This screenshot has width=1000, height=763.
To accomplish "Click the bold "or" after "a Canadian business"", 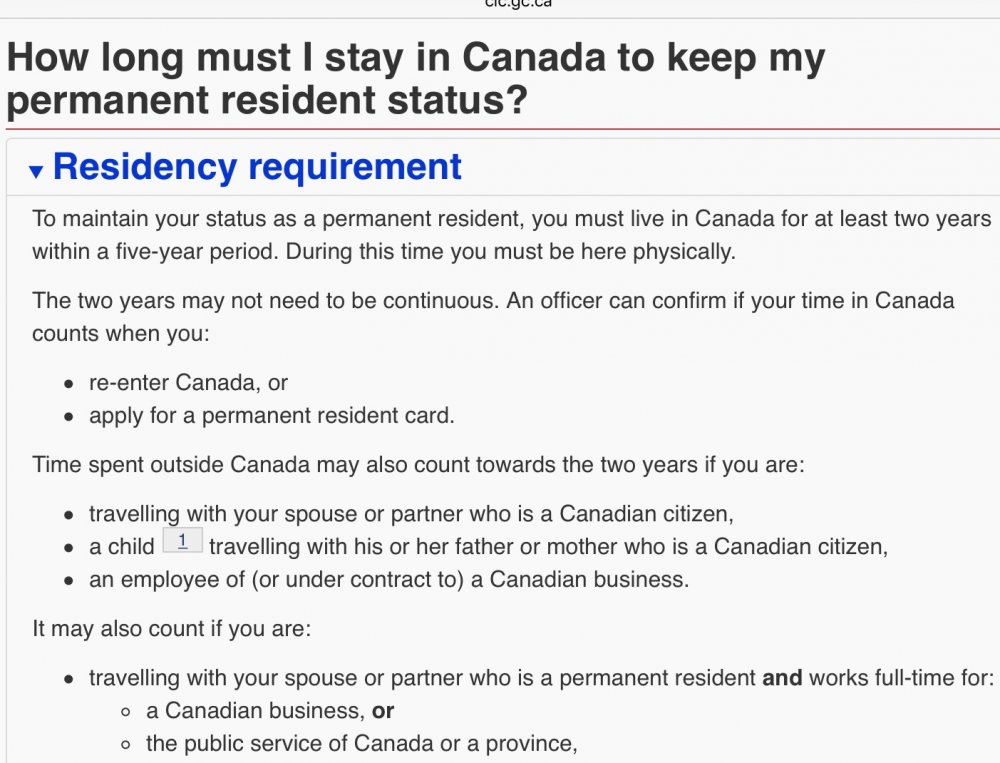I will pyautogui.click(x=383, y=711).
